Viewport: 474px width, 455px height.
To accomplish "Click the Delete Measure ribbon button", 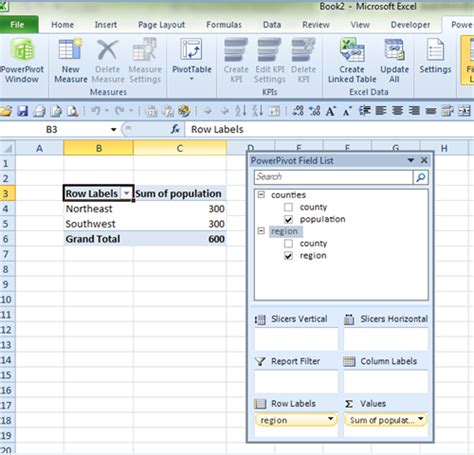I will pos(108,61).
